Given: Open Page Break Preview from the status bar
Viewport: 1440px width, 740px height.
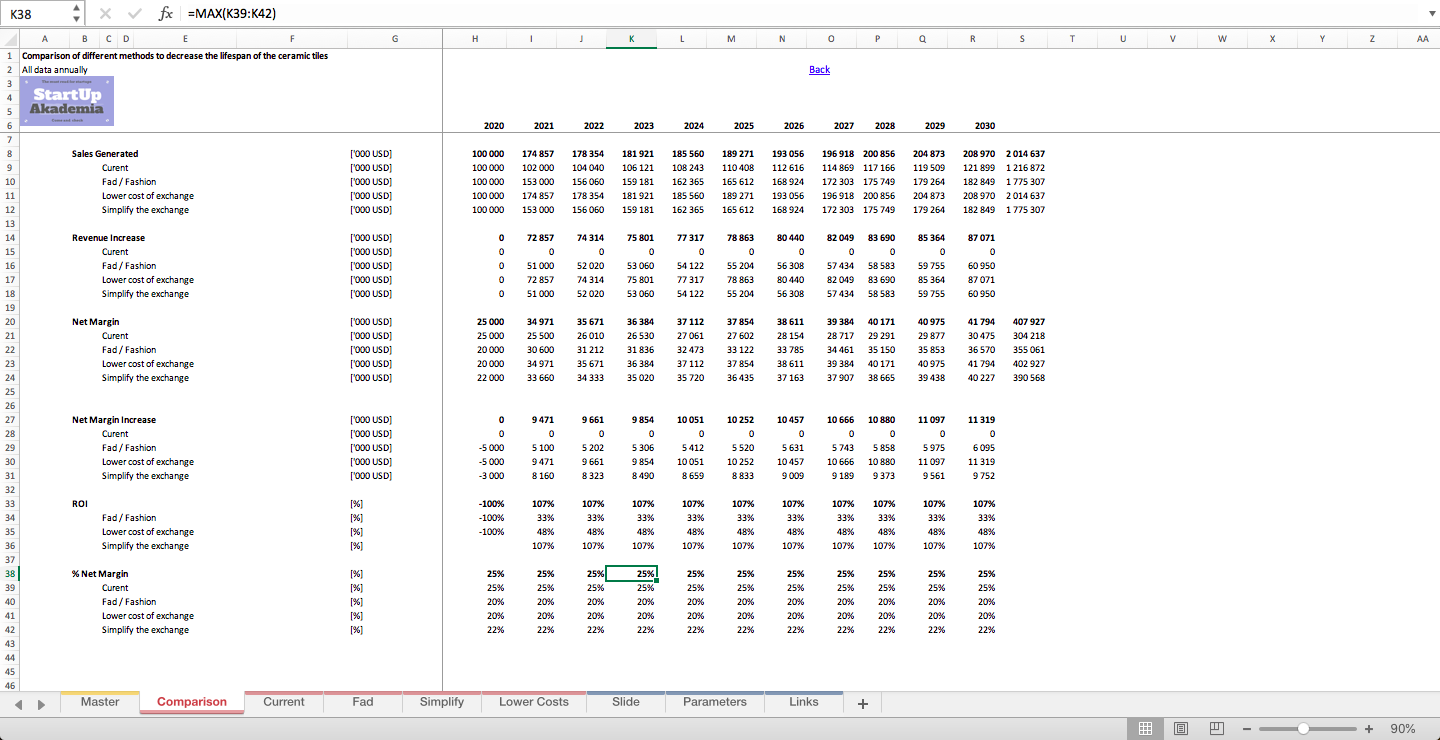Looking at the screenshot, I should 1216,728.
